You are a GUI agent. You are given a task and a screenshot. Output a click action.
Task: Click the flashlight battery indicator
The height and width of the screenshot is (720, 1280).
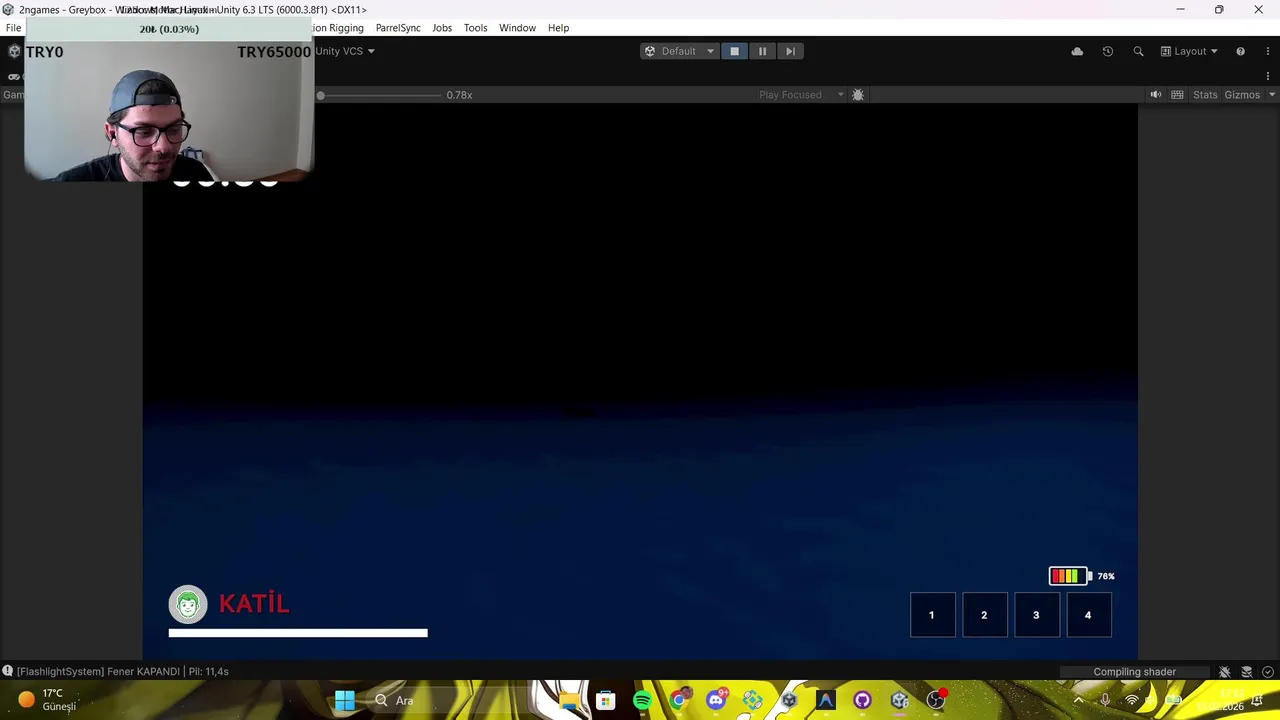pos(1070,576)
